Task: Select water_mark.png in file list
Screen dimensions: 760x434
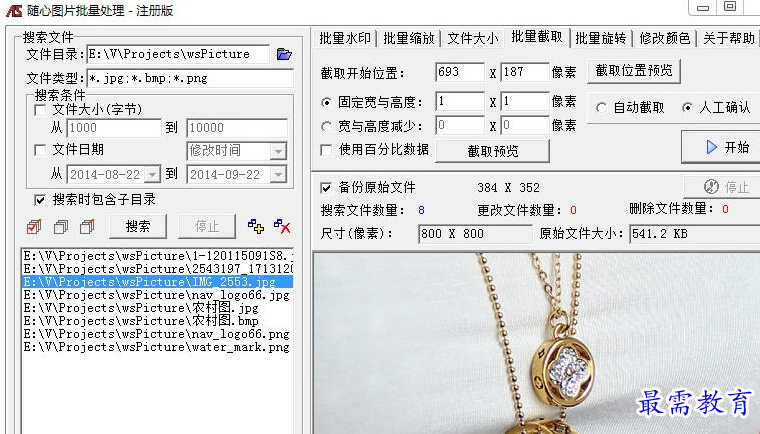Action: point(158,347)
